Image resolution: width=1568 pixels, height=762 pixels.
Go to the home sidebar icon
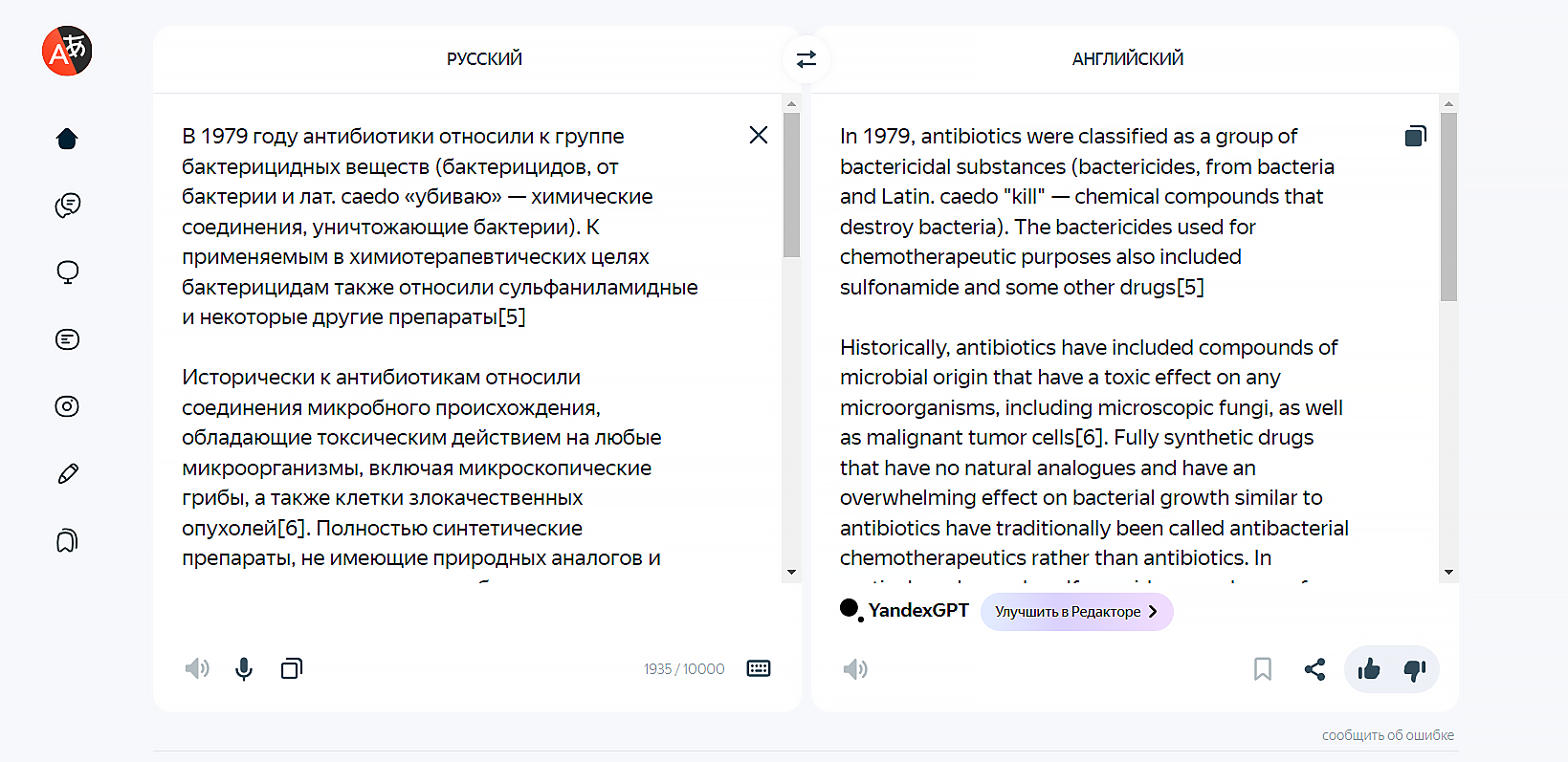pos(67,139)
